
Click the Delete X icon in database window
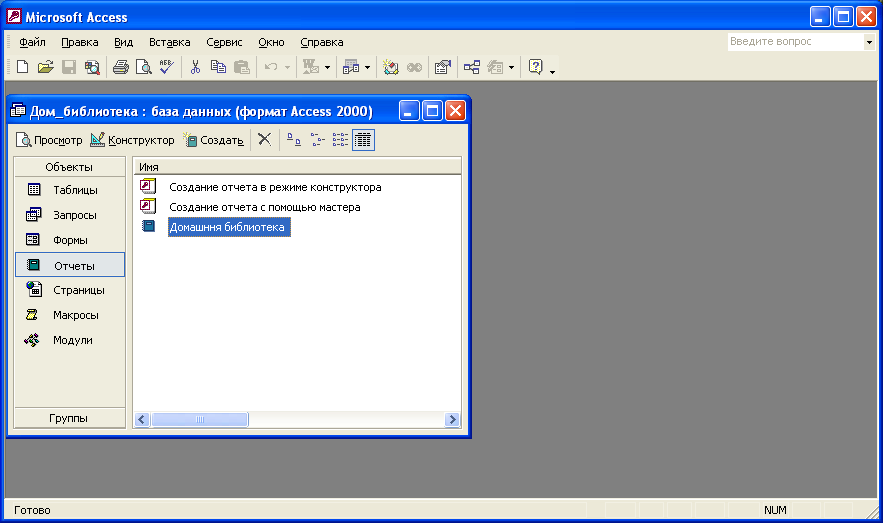tap(264, 139)
